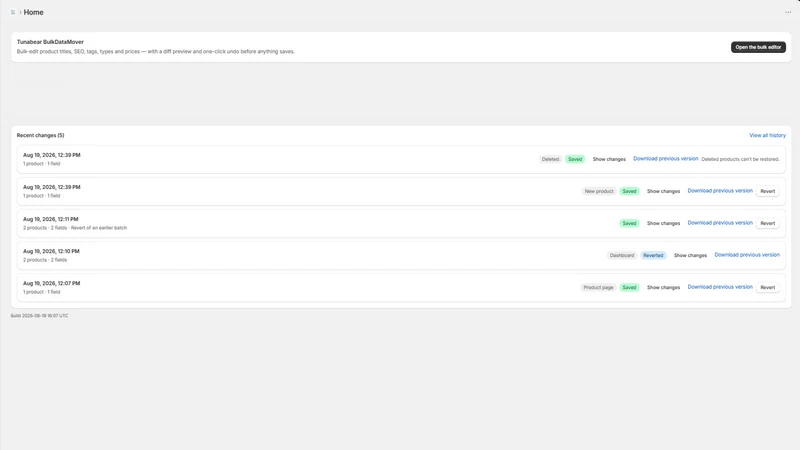Click 'Recent changes (5)' heading
Screen dimensions: 800x450
40,136
